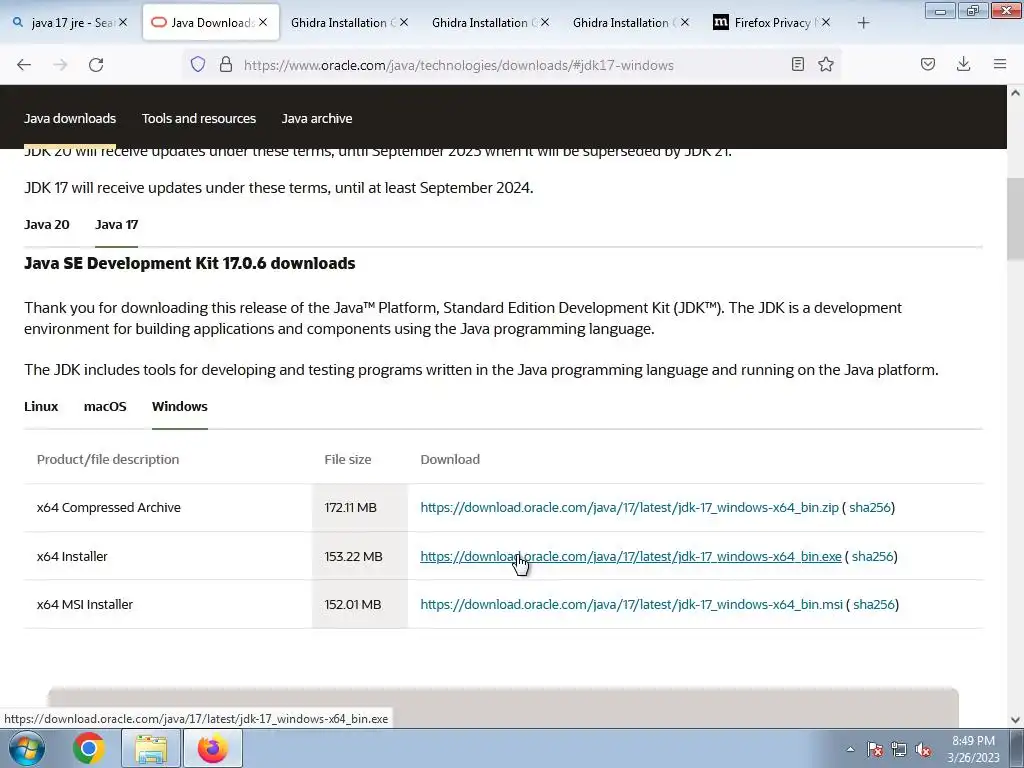The image size is (1024, 768).
Task: Click the 'Java SE Development Kit 17.0.6 downloads' heading
Action: coord(189,263)
